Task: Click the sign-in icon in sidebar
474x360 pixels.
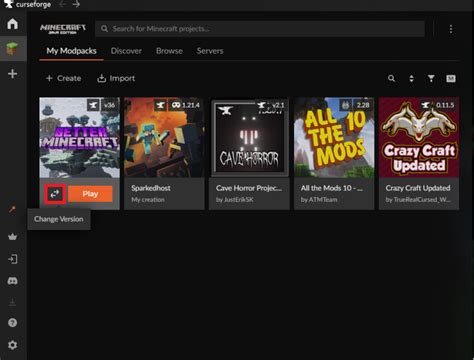Action: [13, 259]
